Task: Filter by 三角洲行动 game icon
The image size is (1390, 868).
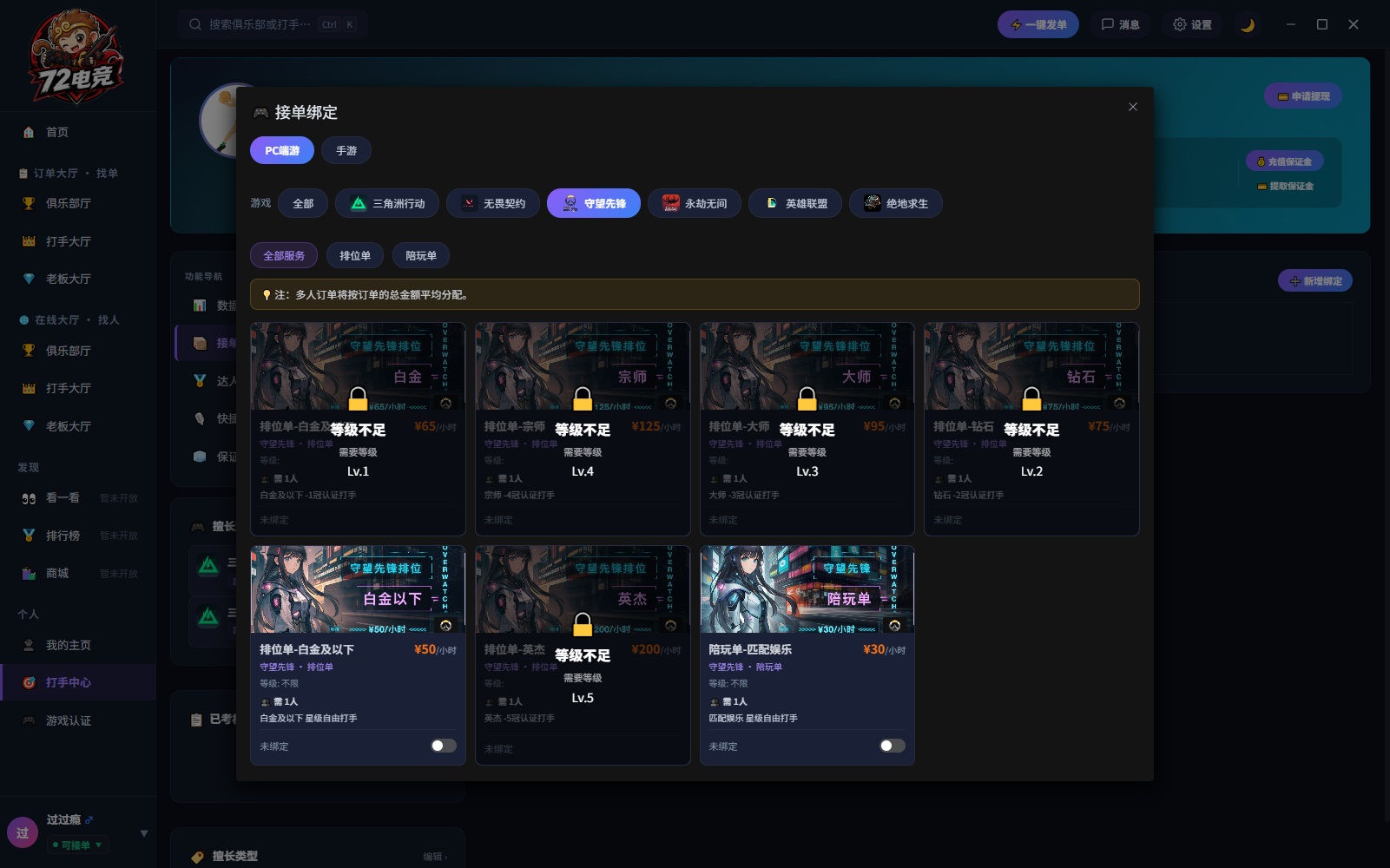Action: pos(359,203)
